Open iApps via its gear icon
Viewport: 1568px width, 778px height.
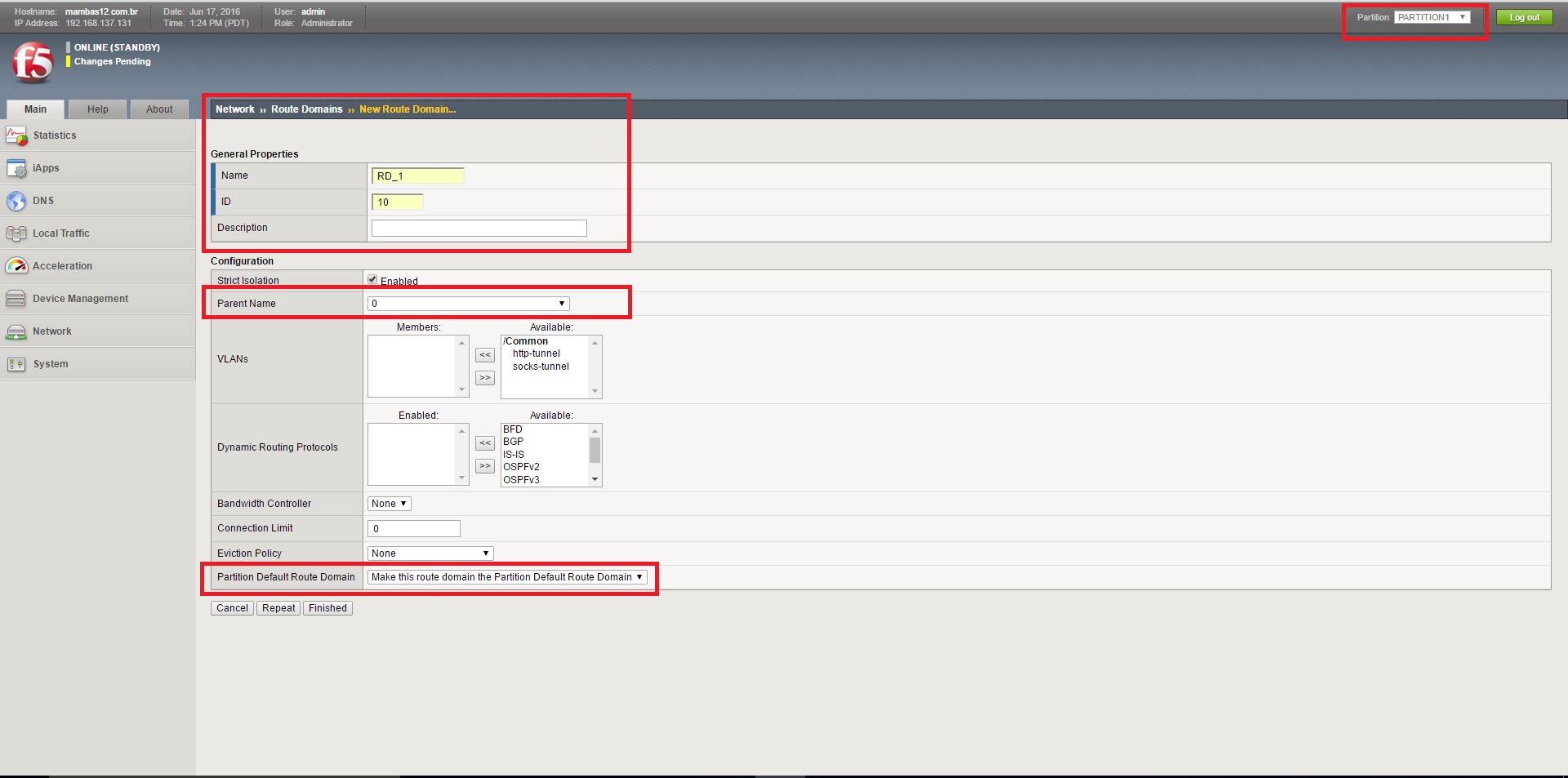(16, 168)
